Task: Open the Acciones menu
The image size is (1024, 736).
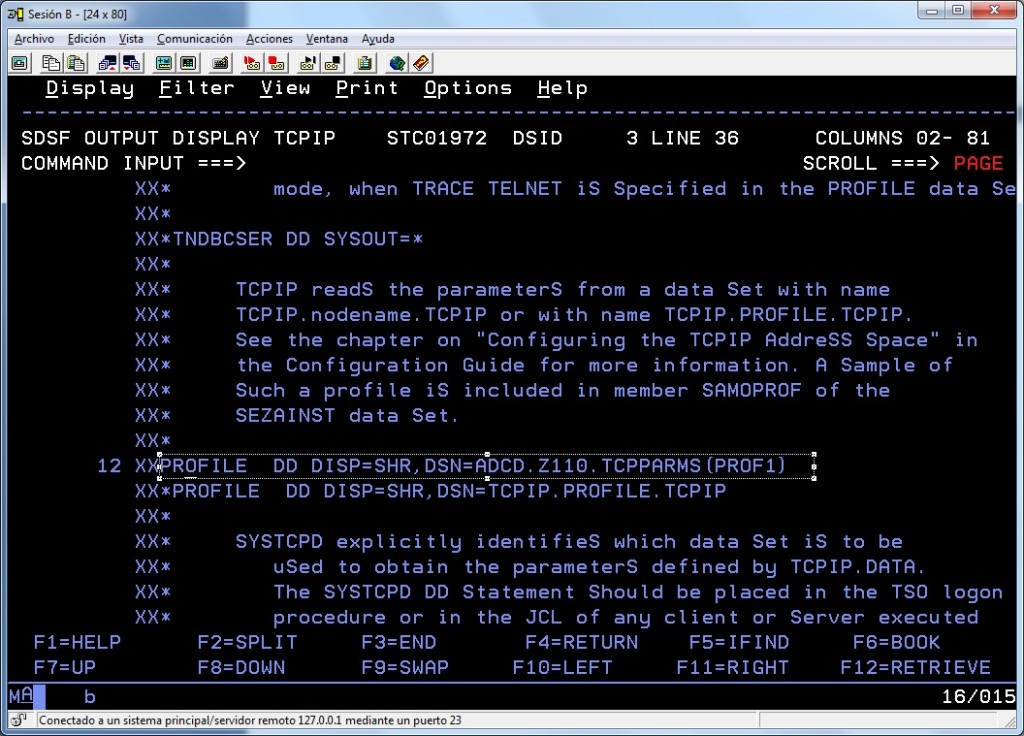Action: 269,39
